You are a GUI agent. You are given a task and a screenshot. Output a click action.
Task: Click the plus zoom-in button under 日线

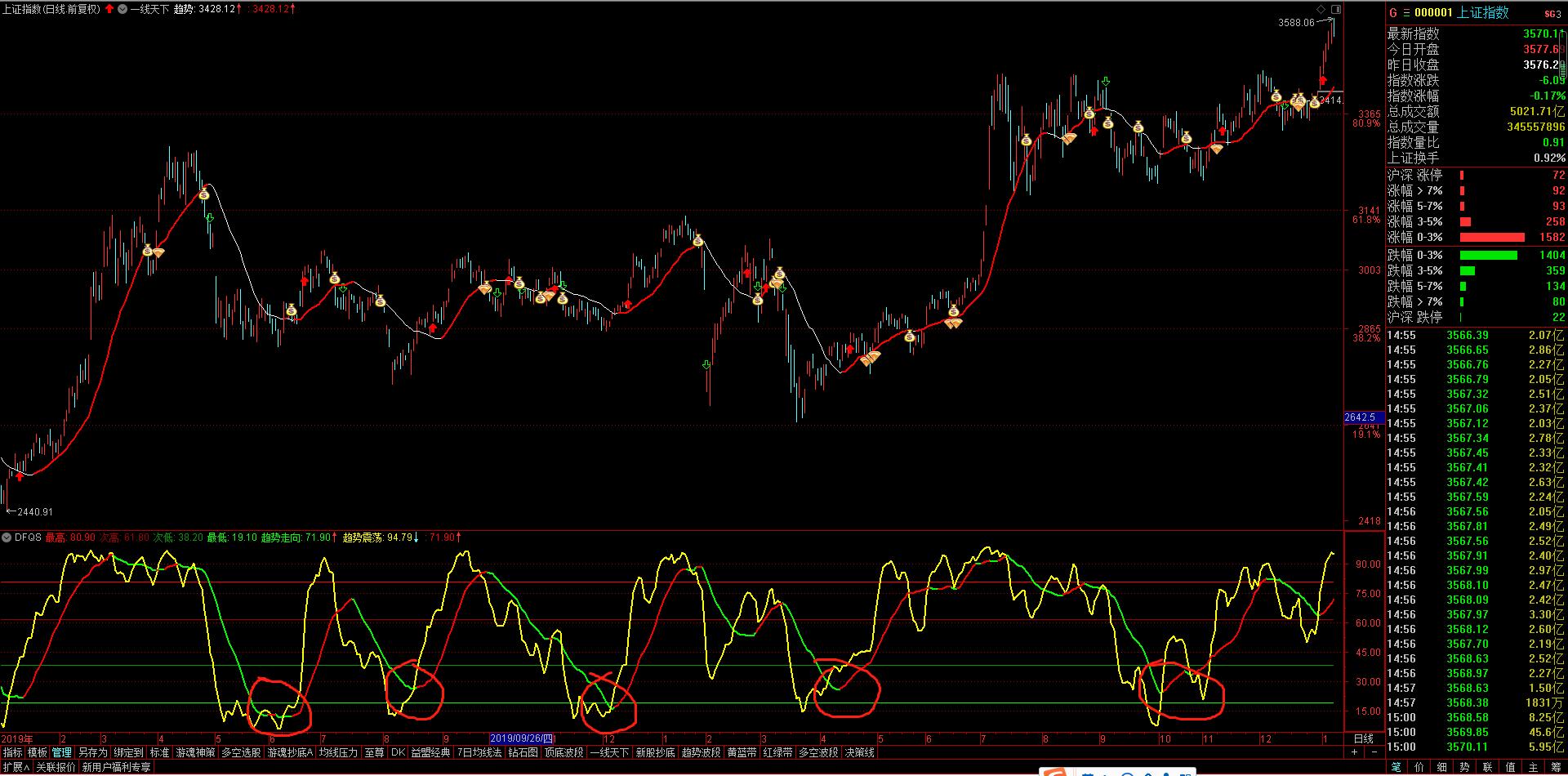[1354, 752]
